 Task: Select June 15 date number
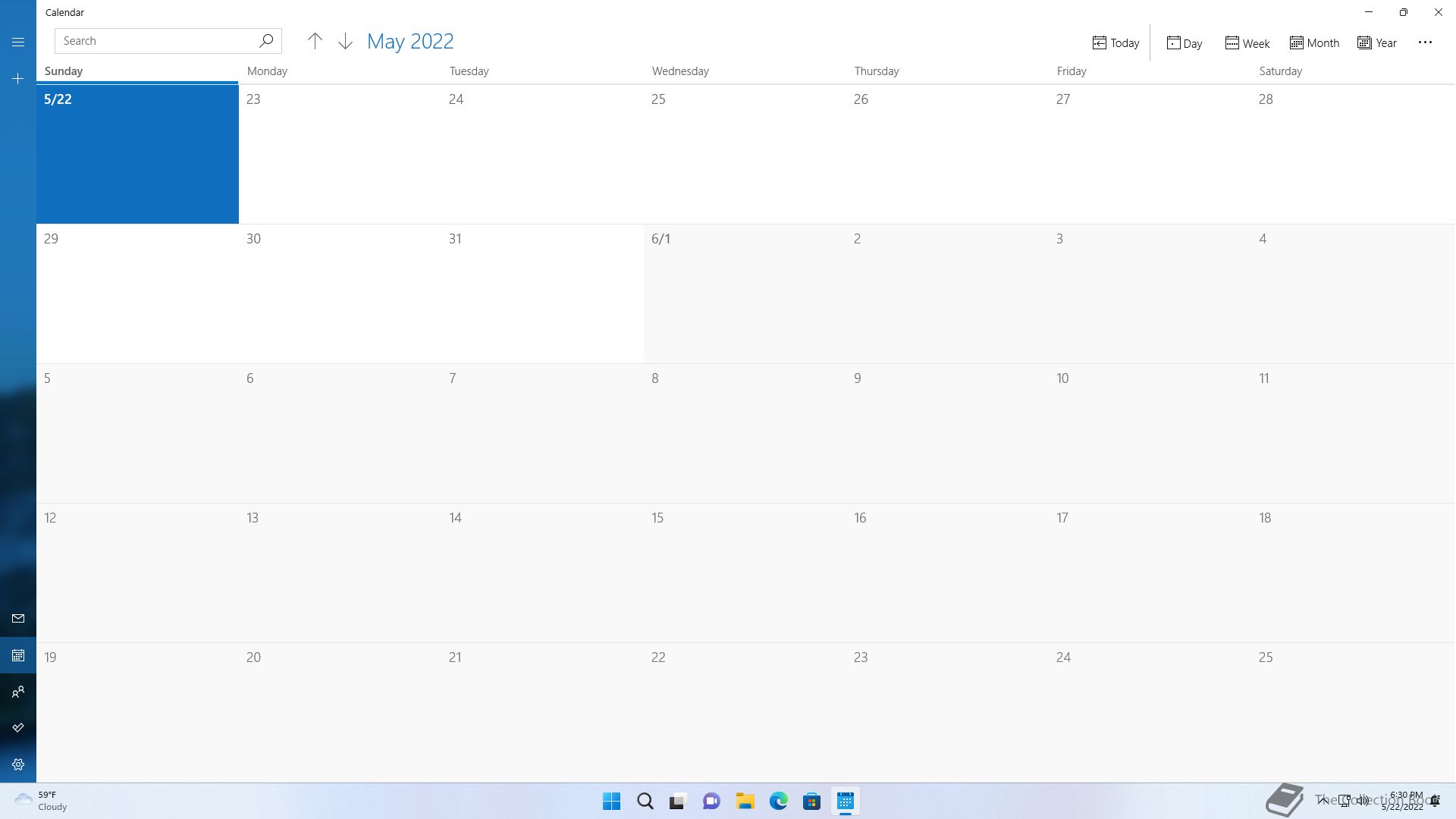point(657,518)
